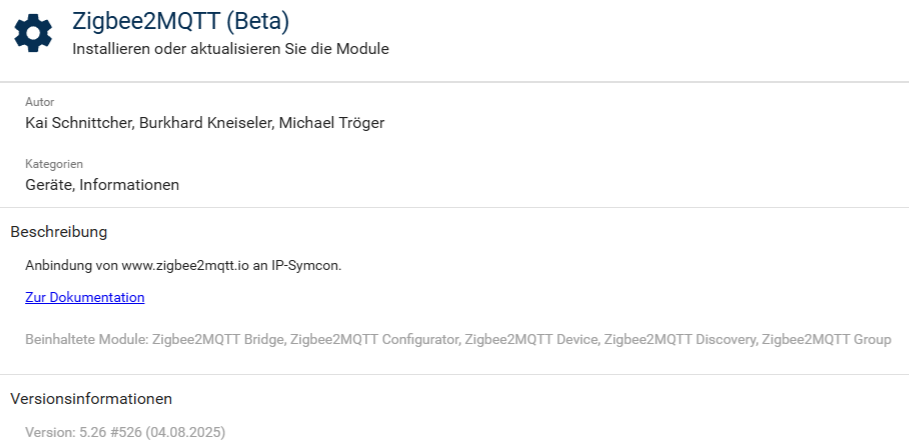Click author name Kai Schnittcher

[x=78, y=123]
